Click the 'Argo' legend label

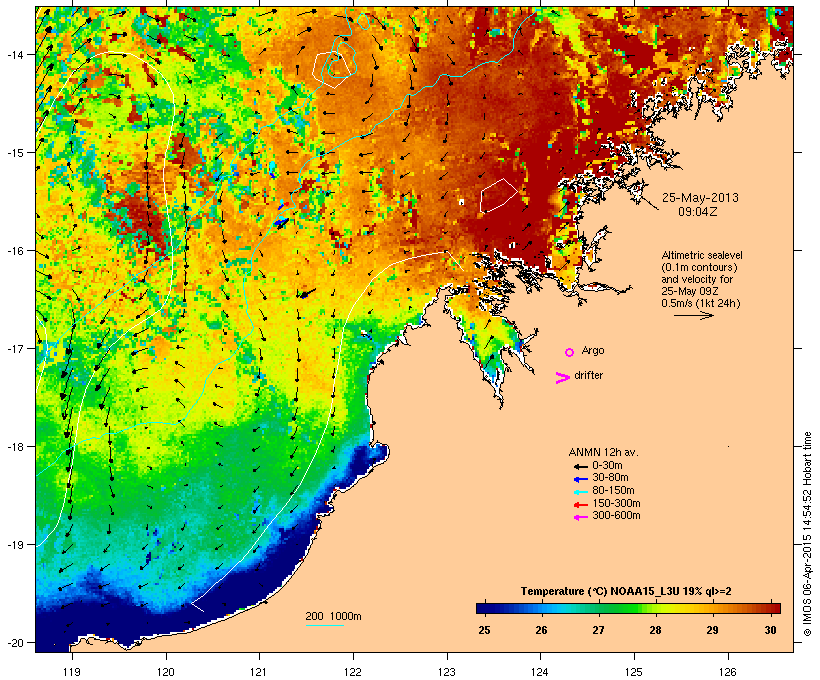(x=593, y=350)
